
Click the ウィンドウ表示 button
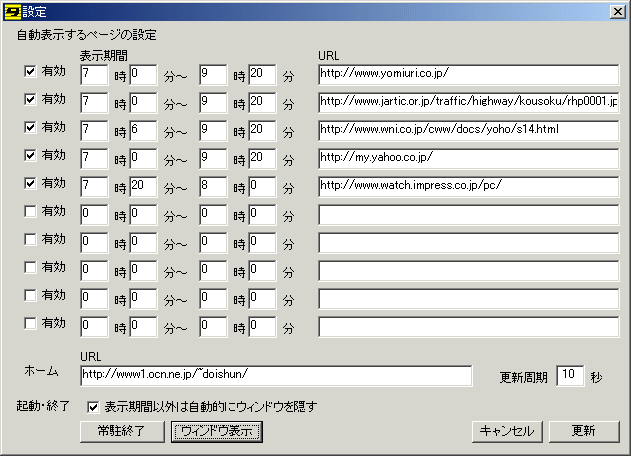click(216, 431)
